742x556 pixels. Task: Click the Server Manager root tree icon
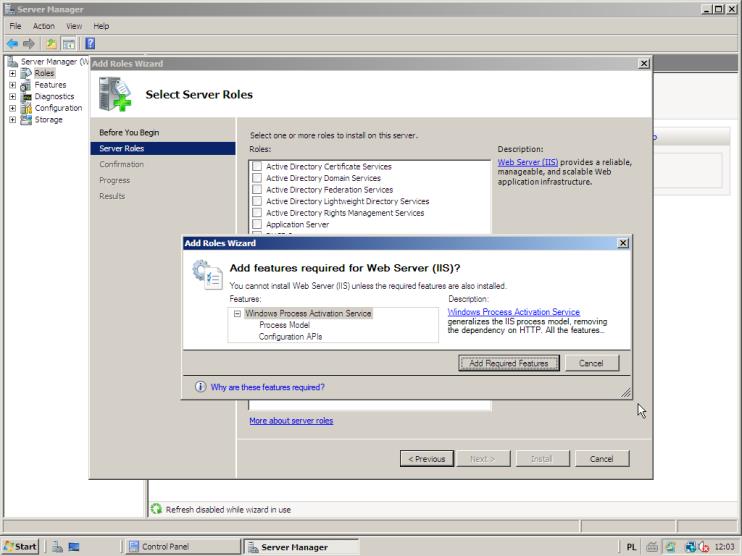tap(13, 62)
